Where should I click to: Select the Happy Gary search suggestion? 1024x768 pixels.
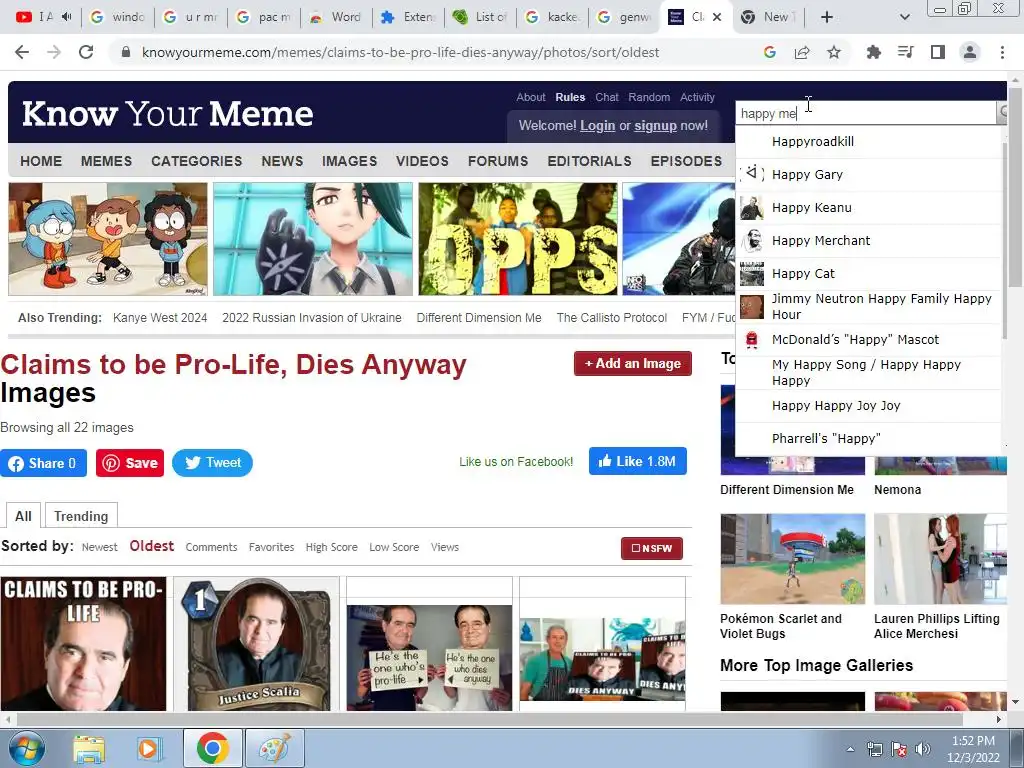tap(869, 174)
